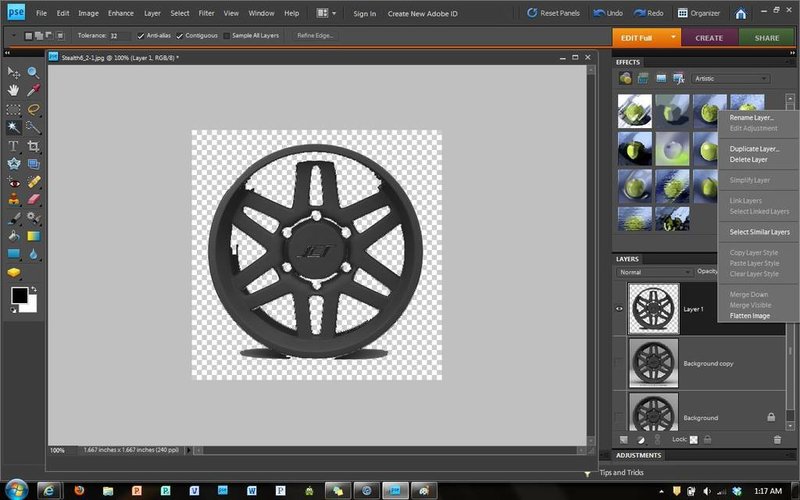Select the Crop tool

point(33,146)
